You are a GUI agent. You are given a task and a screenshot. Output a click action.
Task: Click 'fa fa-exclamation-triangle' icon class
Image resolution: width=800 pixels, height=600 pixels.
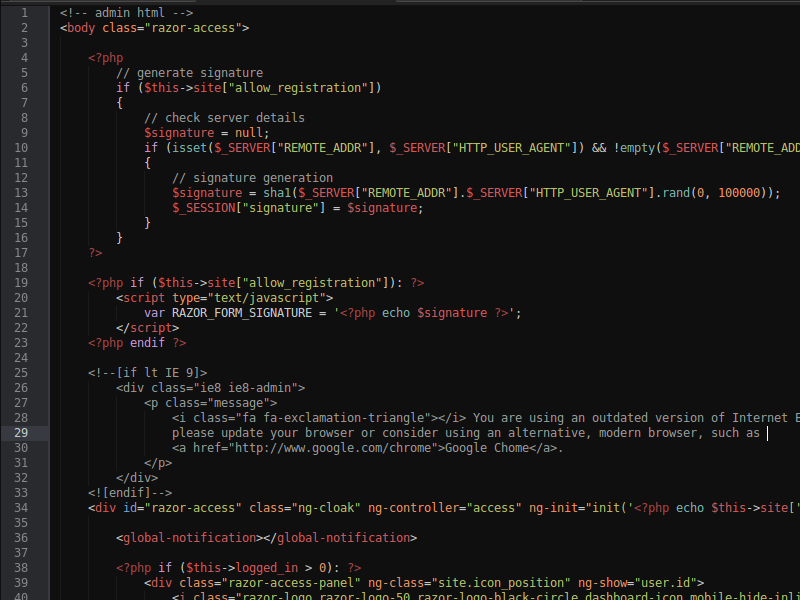[333, 418]
